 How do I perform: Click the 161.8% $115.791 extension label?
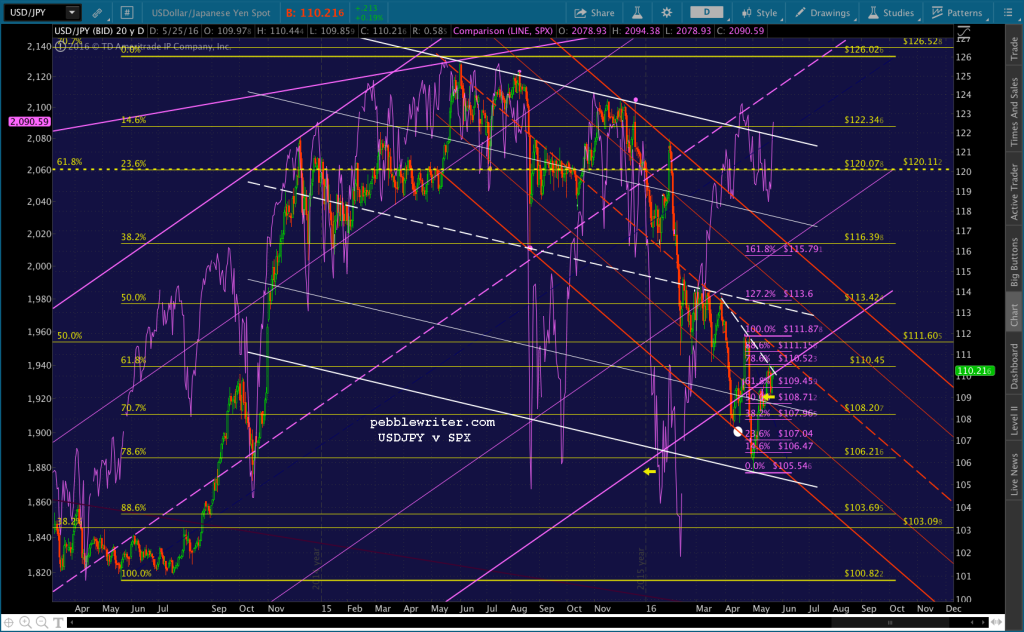click(784, 249)
